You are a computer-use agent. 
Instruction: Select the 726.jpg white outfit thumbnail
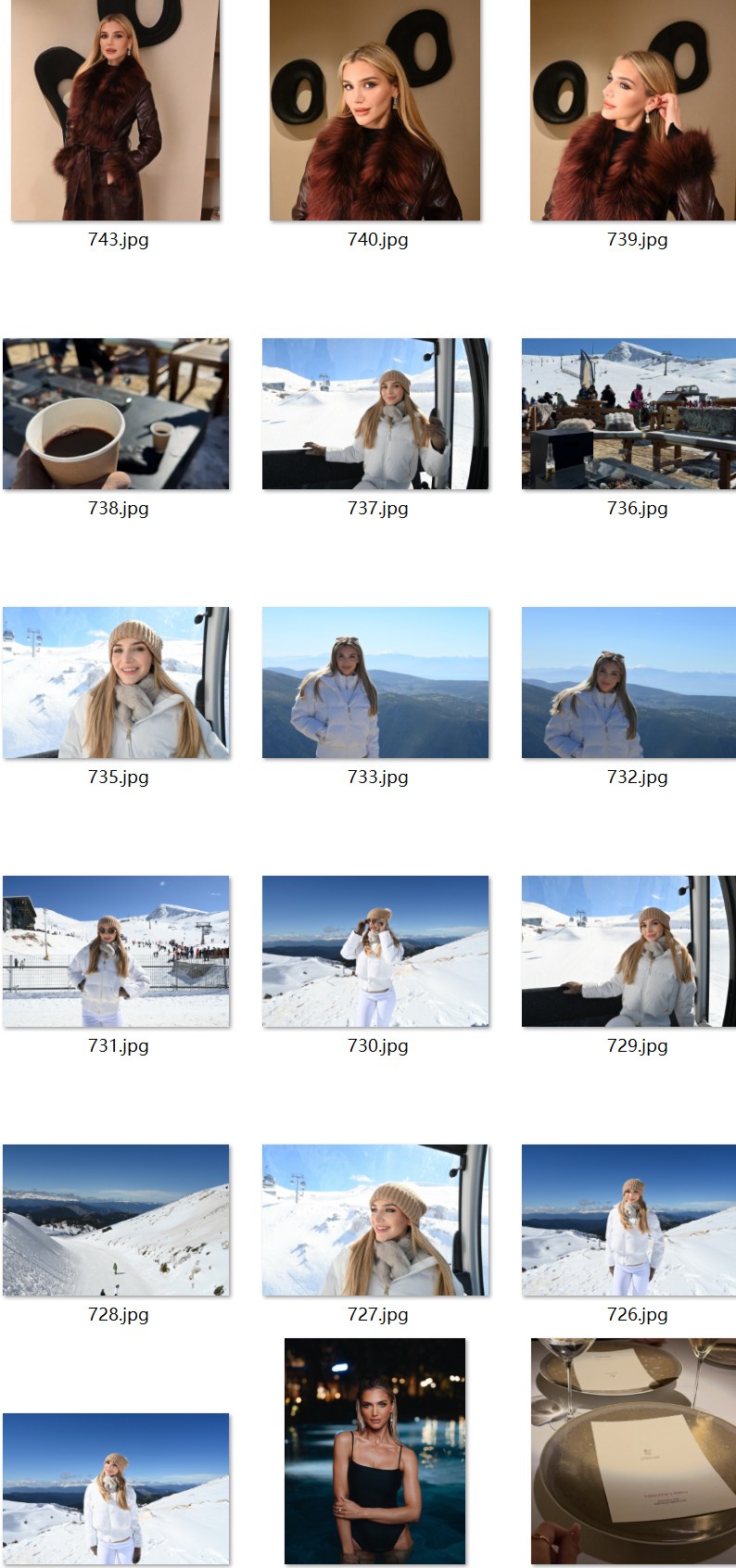coord(628,1220)
